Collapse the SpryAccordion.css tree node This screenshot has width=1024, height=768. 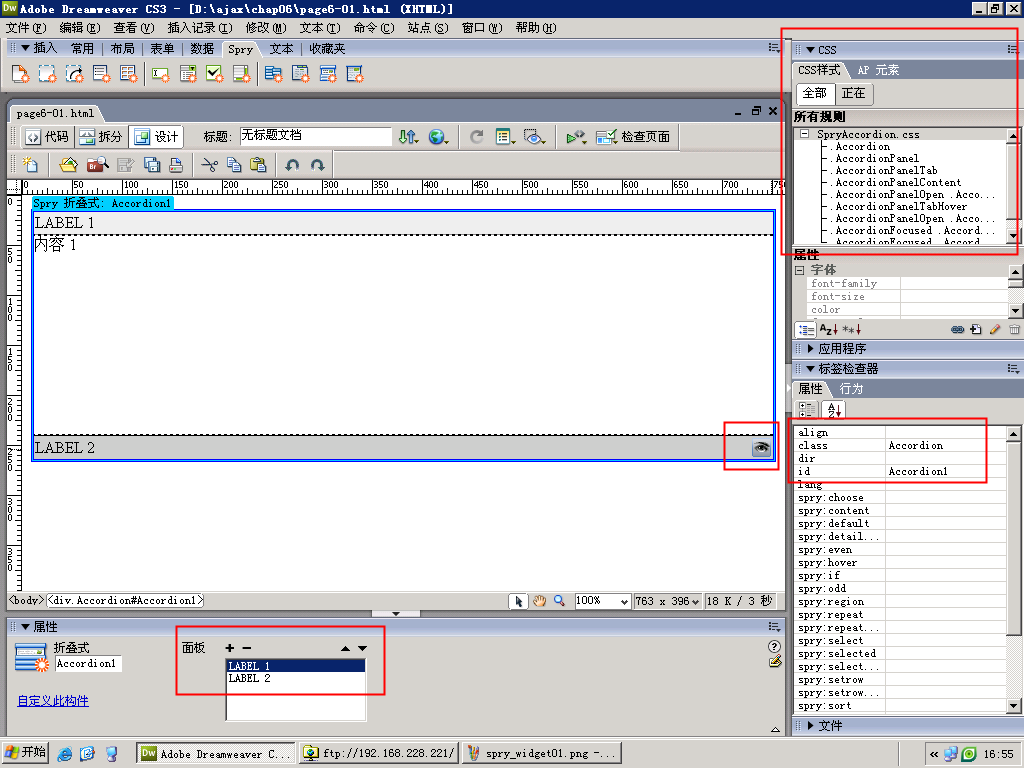804,134
